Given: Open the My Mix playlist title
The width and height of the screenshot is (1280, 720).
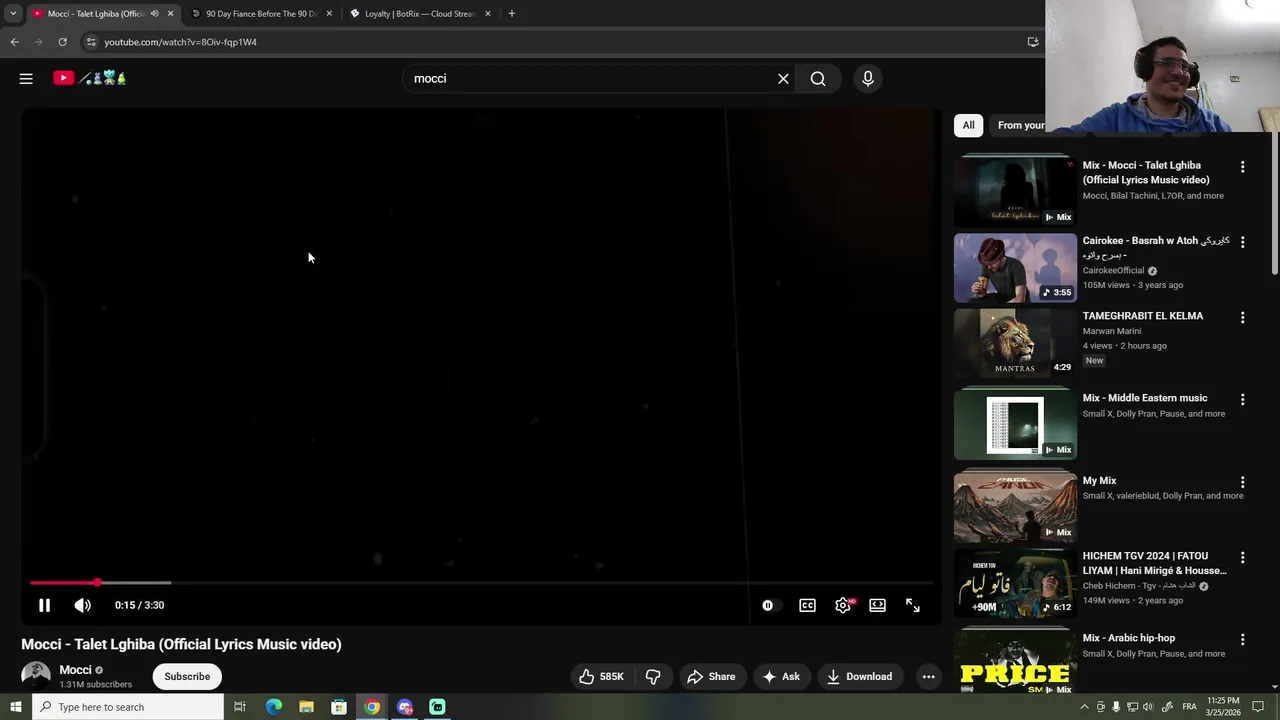Looking at the screenshot, I should pos(1099,481).
